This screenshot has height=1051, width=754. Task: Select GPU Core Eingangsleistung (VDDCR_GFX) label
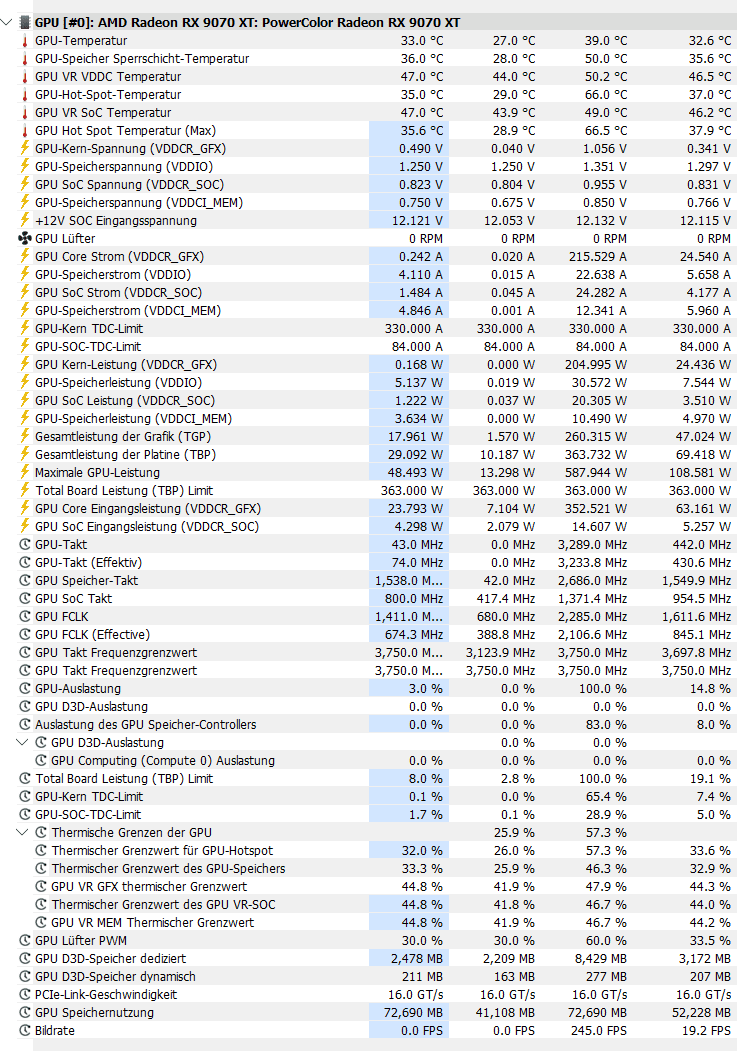tap(148, 508)
